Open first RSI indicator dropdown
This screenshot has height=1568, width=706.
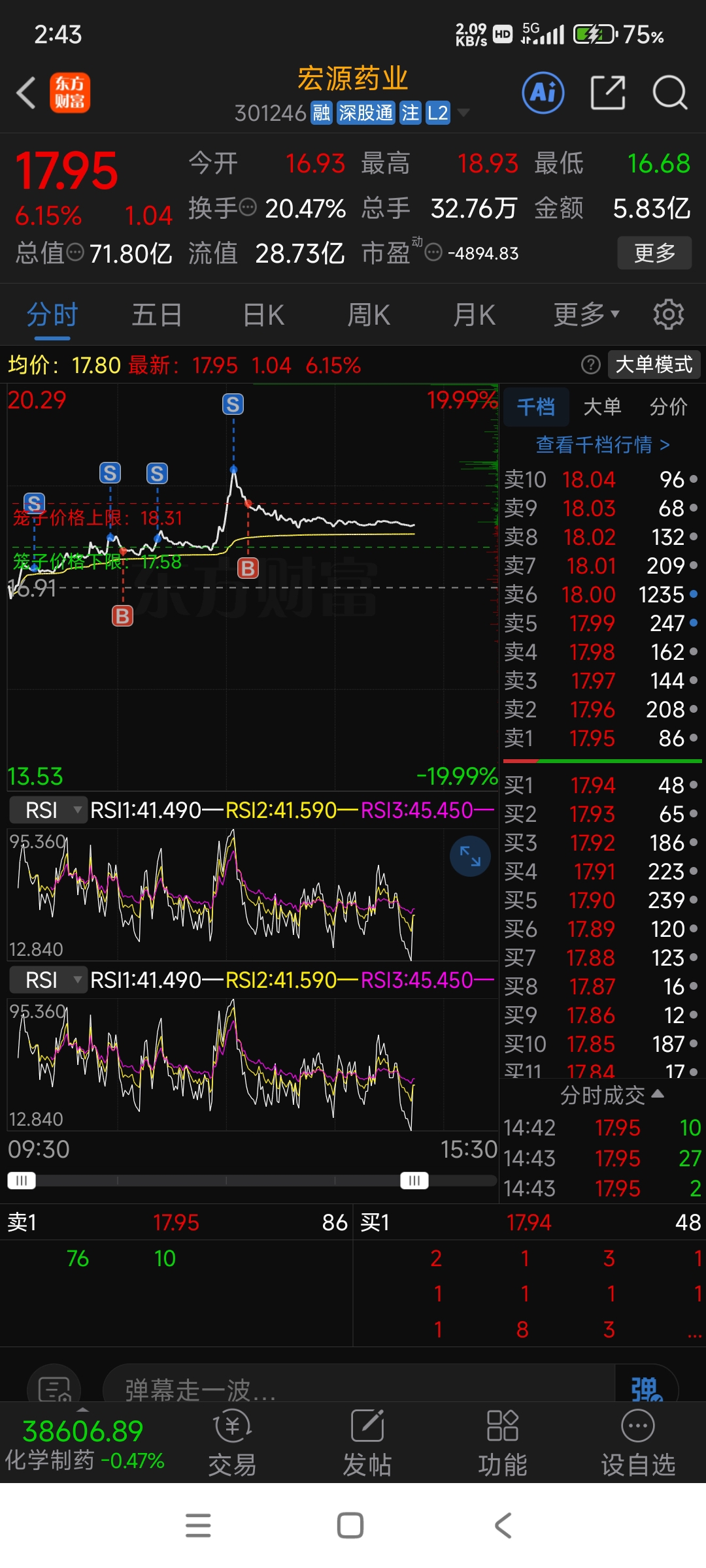pos(48,810)
